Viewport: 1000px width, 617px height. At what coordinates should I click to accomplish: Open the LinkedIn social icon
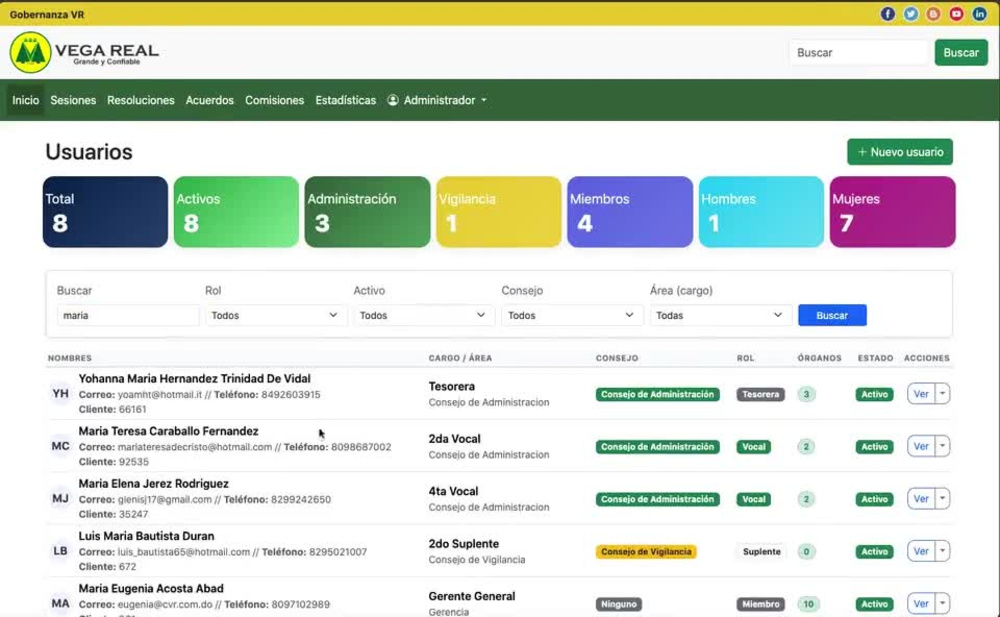pyautogui.click(x=979, y=14)
